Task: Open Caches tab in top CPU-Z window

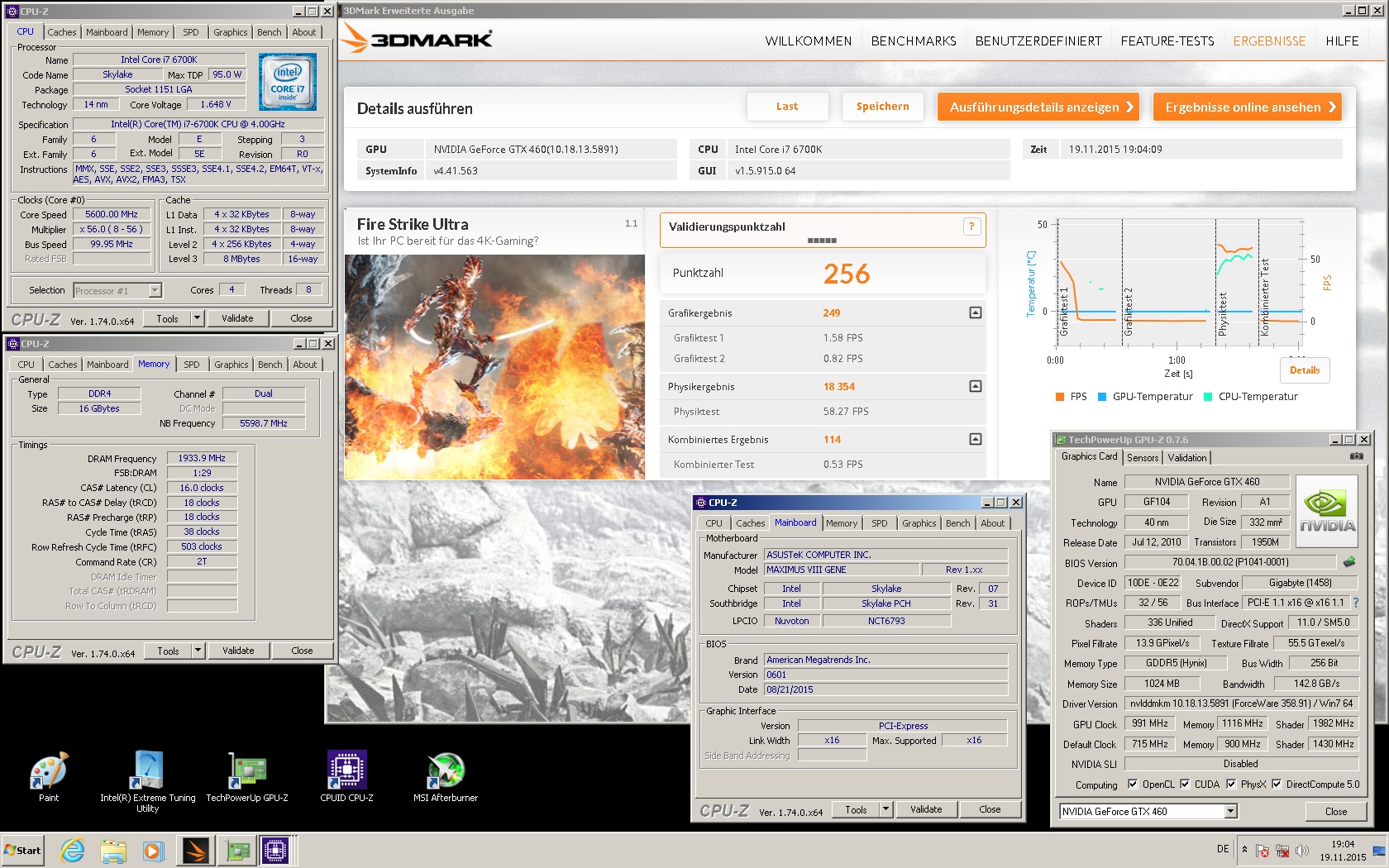Action: [62, 32]
